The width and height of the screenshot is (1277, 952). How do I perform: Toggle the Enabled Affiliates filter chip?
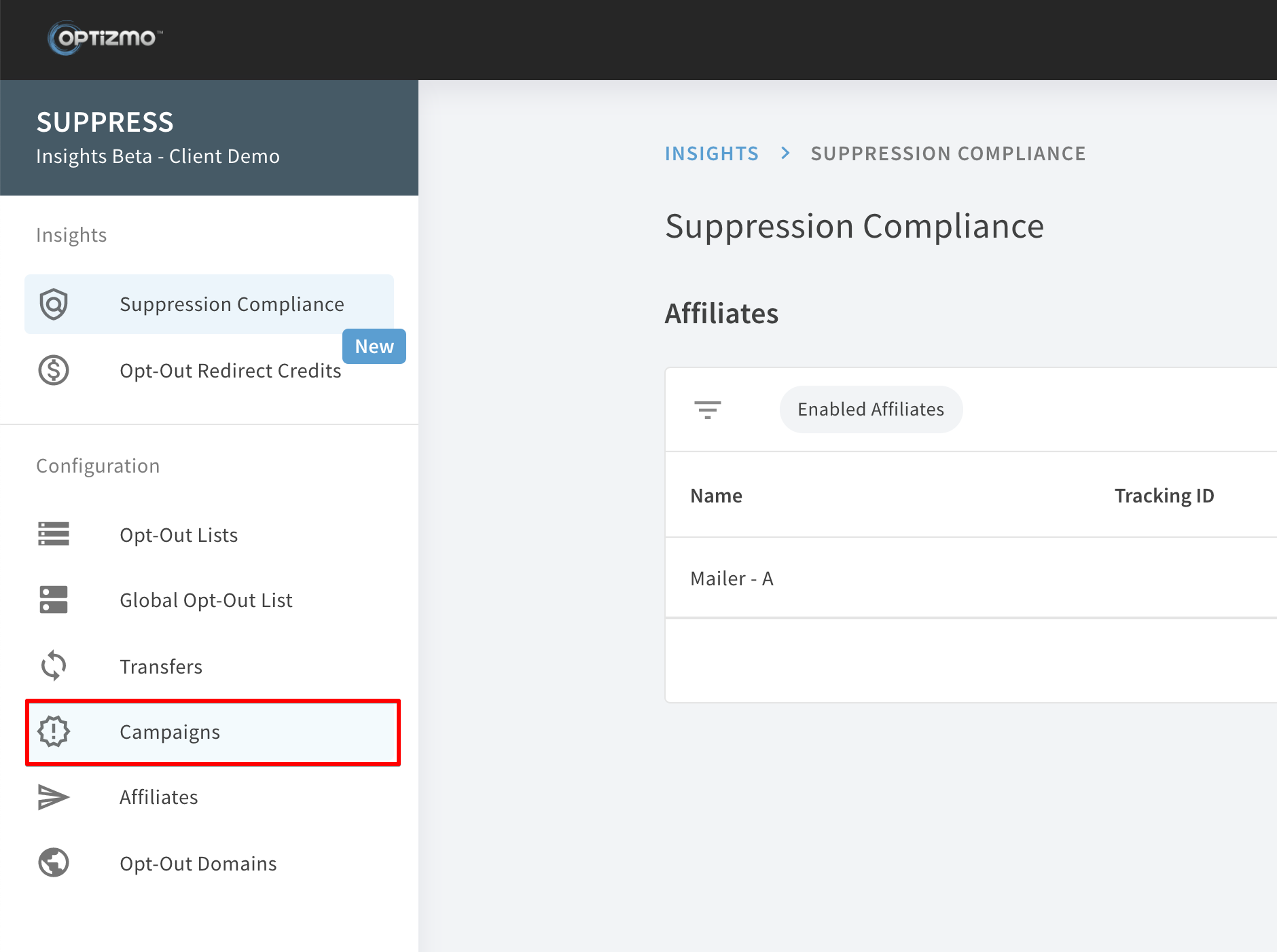871,409
